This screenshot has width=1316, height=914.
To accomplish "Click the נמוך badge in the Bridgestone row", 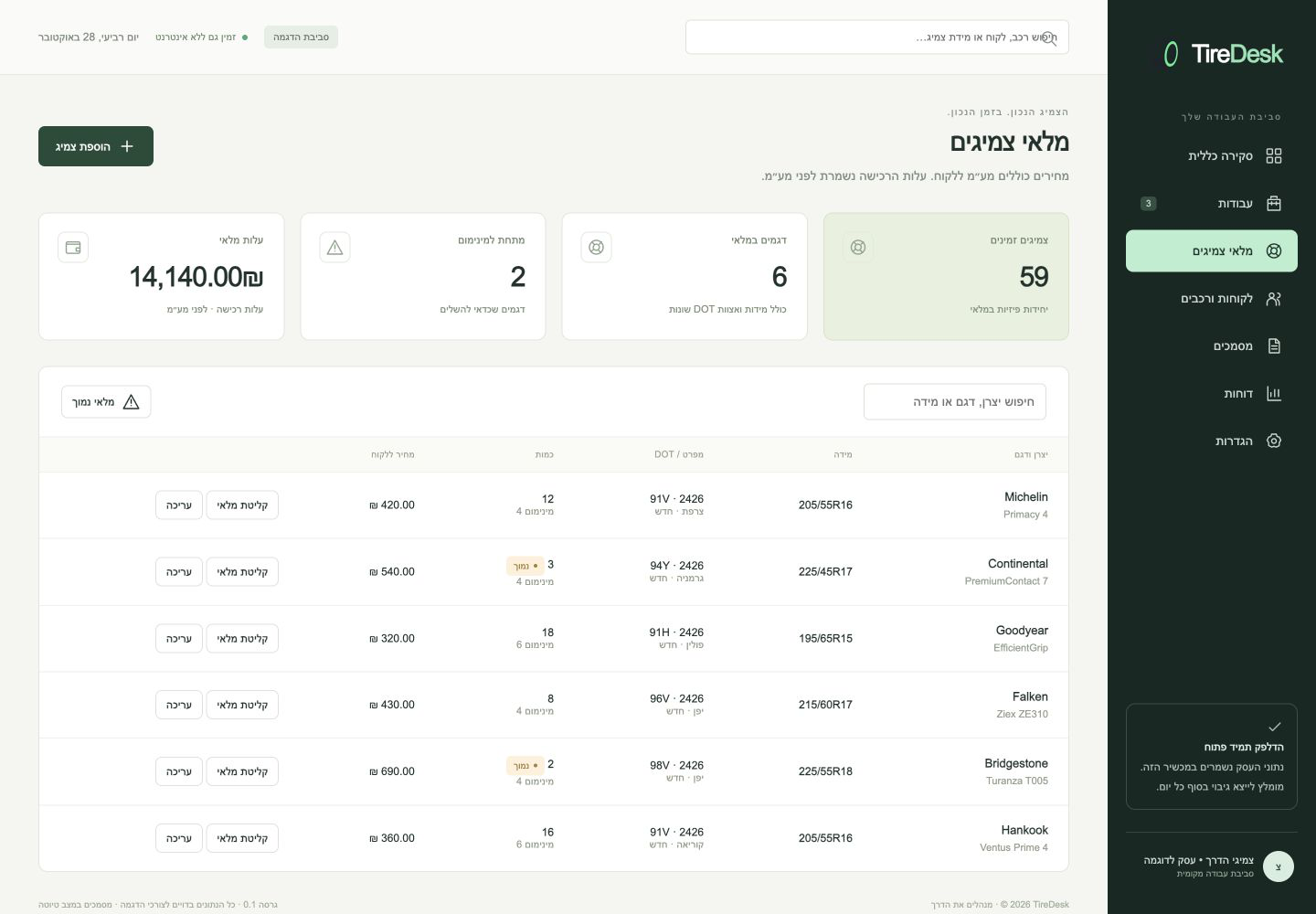I will click(x=525, y=766).
